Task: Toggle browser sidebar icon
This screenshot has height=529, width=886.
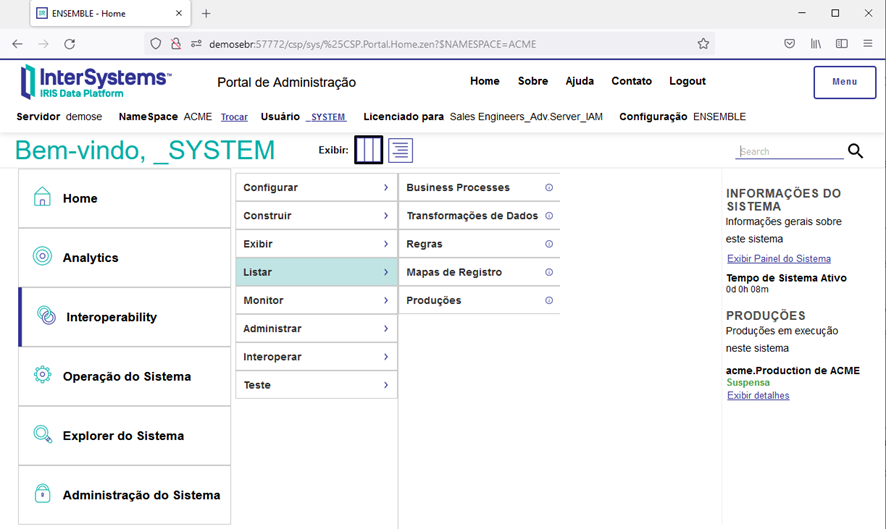Action: pos(841,44)
